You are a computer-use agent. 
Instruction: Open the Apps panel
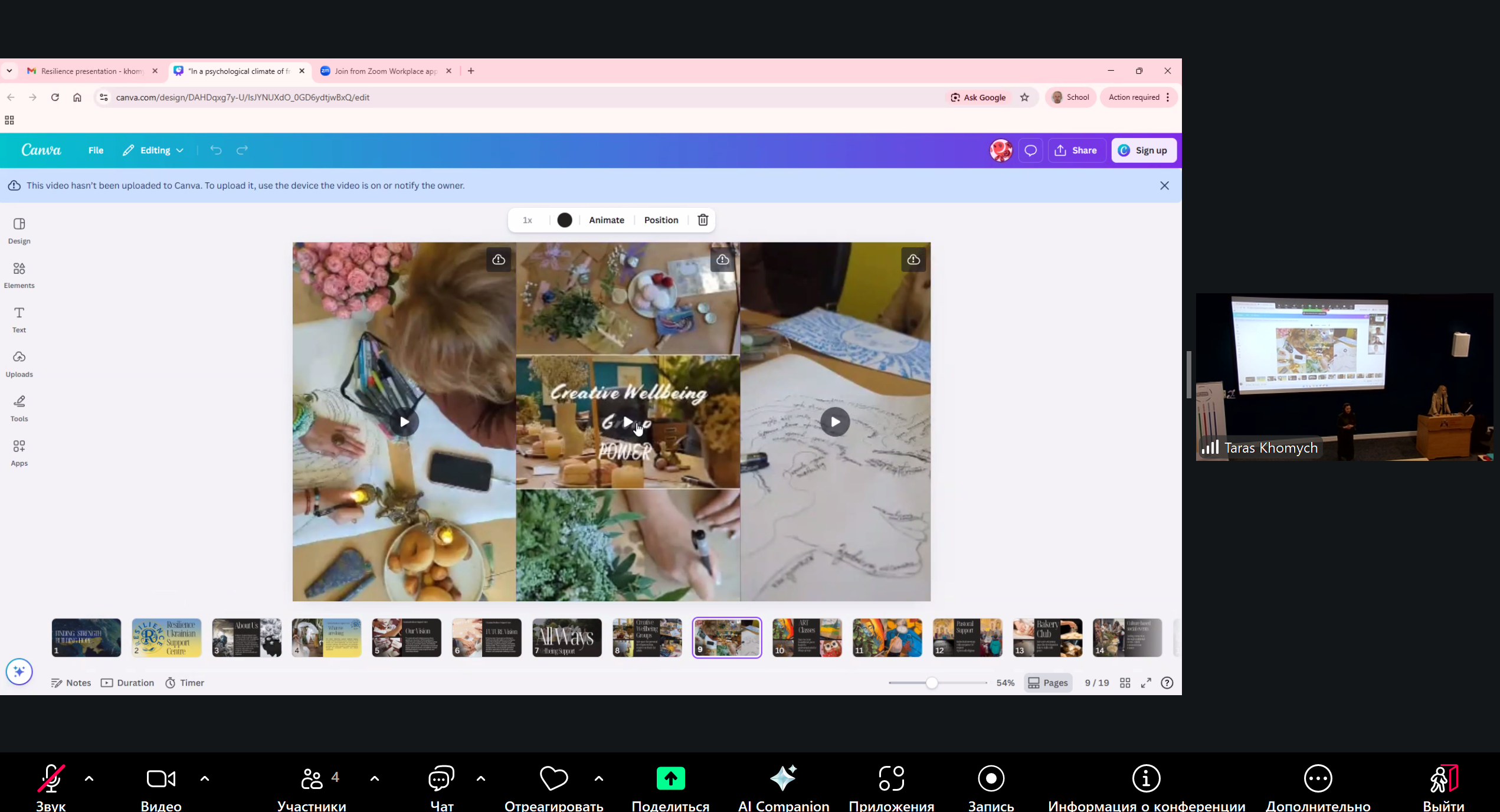19,453
